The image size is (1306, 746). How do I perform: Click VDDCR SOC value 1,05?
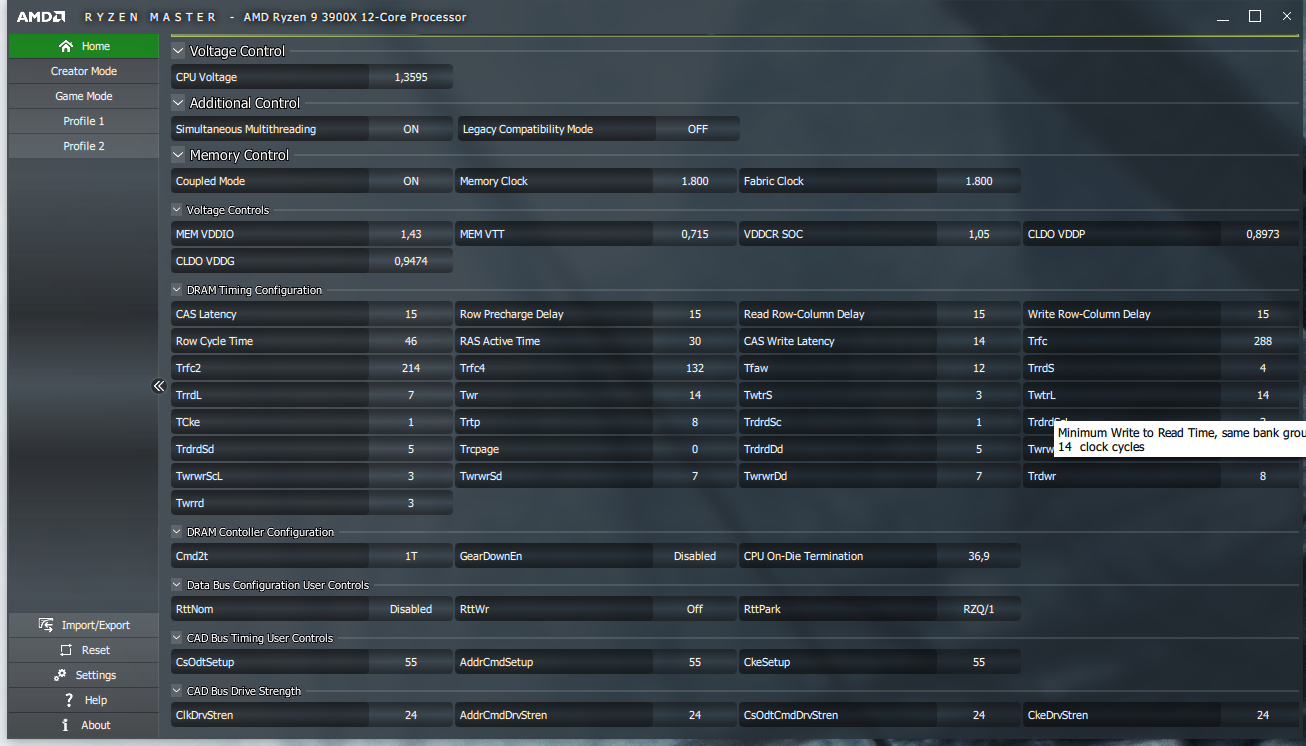tap(979, 234)
